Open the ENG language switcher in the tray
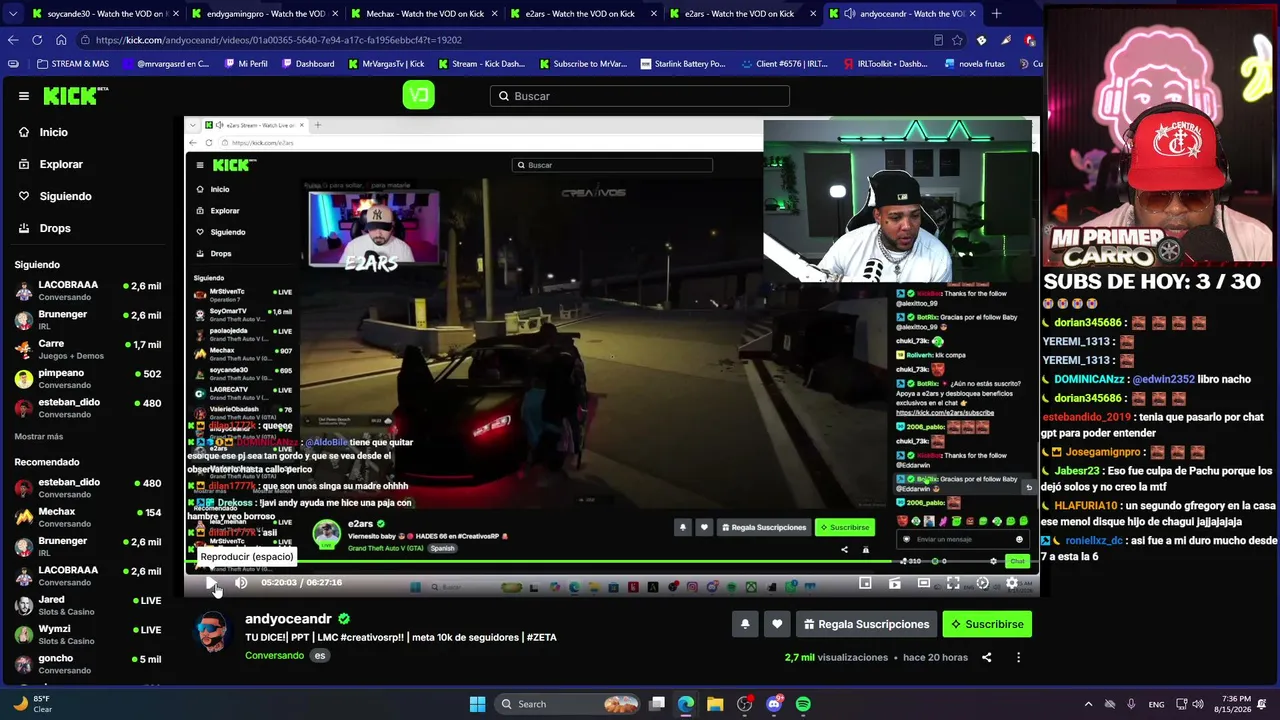 pyautogui.click(x=1156, y=704)
